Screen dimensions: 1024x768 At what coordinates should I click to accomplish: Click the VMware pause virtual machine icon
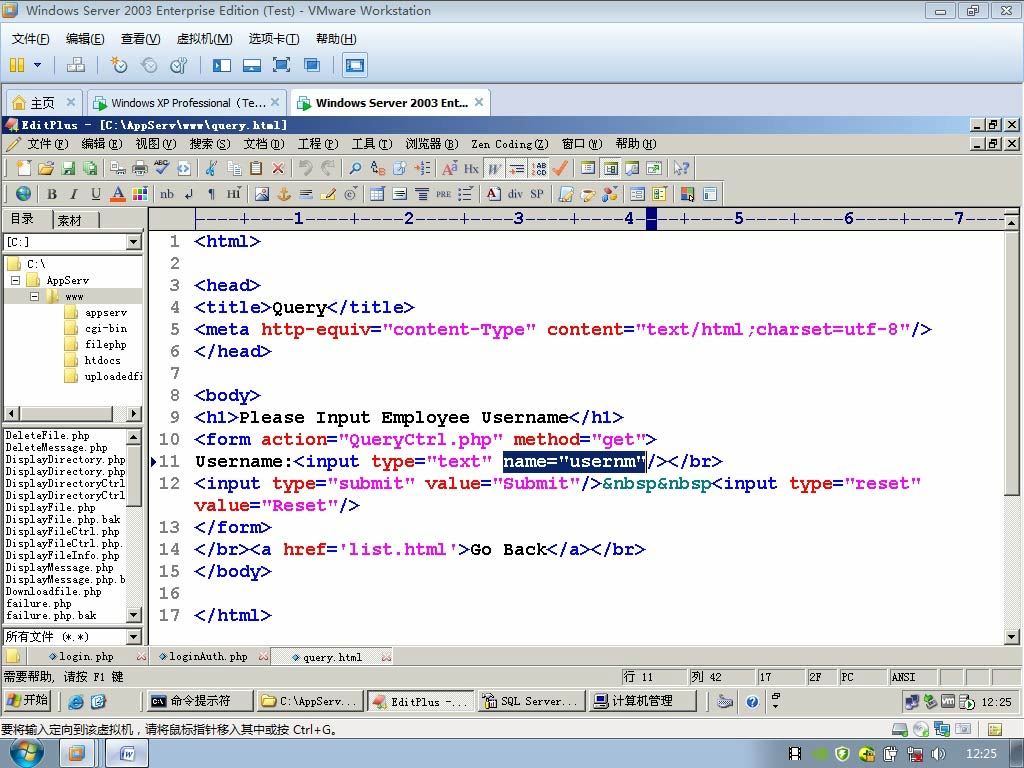click(17, 65)
